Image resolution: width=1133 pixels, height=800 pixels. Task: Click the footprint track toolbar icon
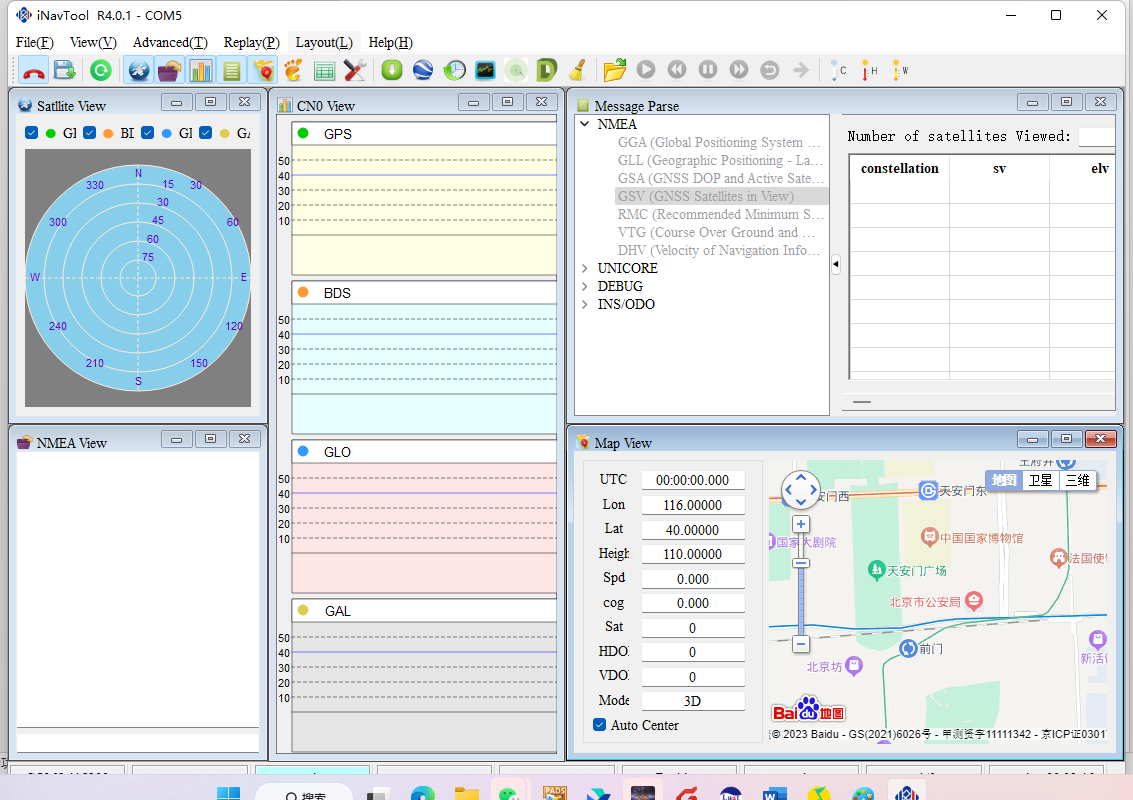[293, 70]
